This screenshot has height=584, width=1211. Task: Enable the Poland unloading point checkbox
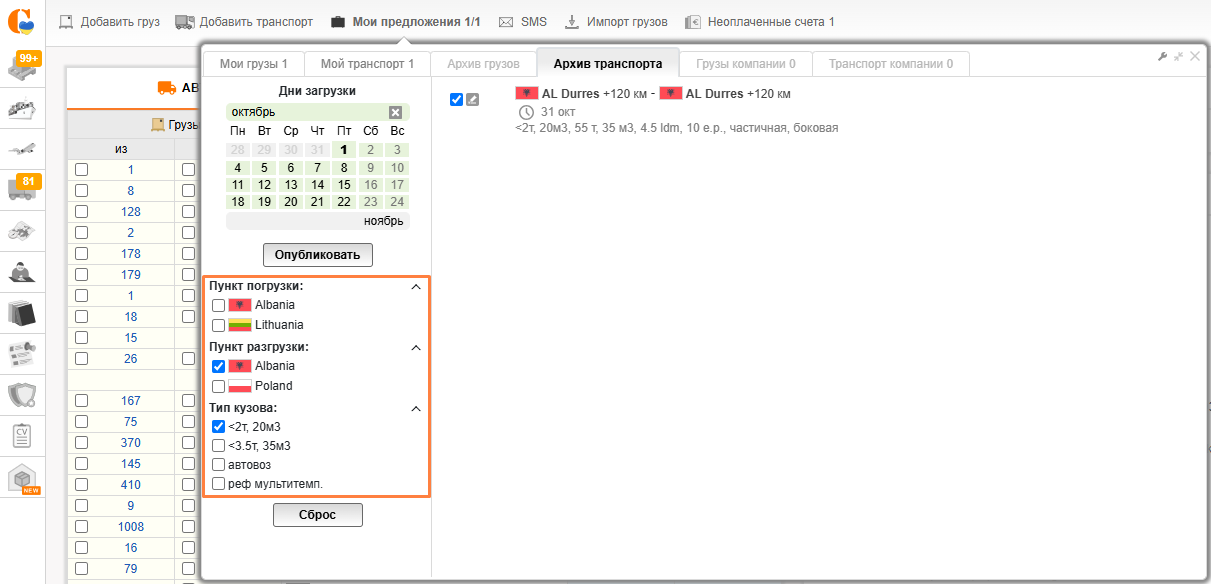(218, 386)
